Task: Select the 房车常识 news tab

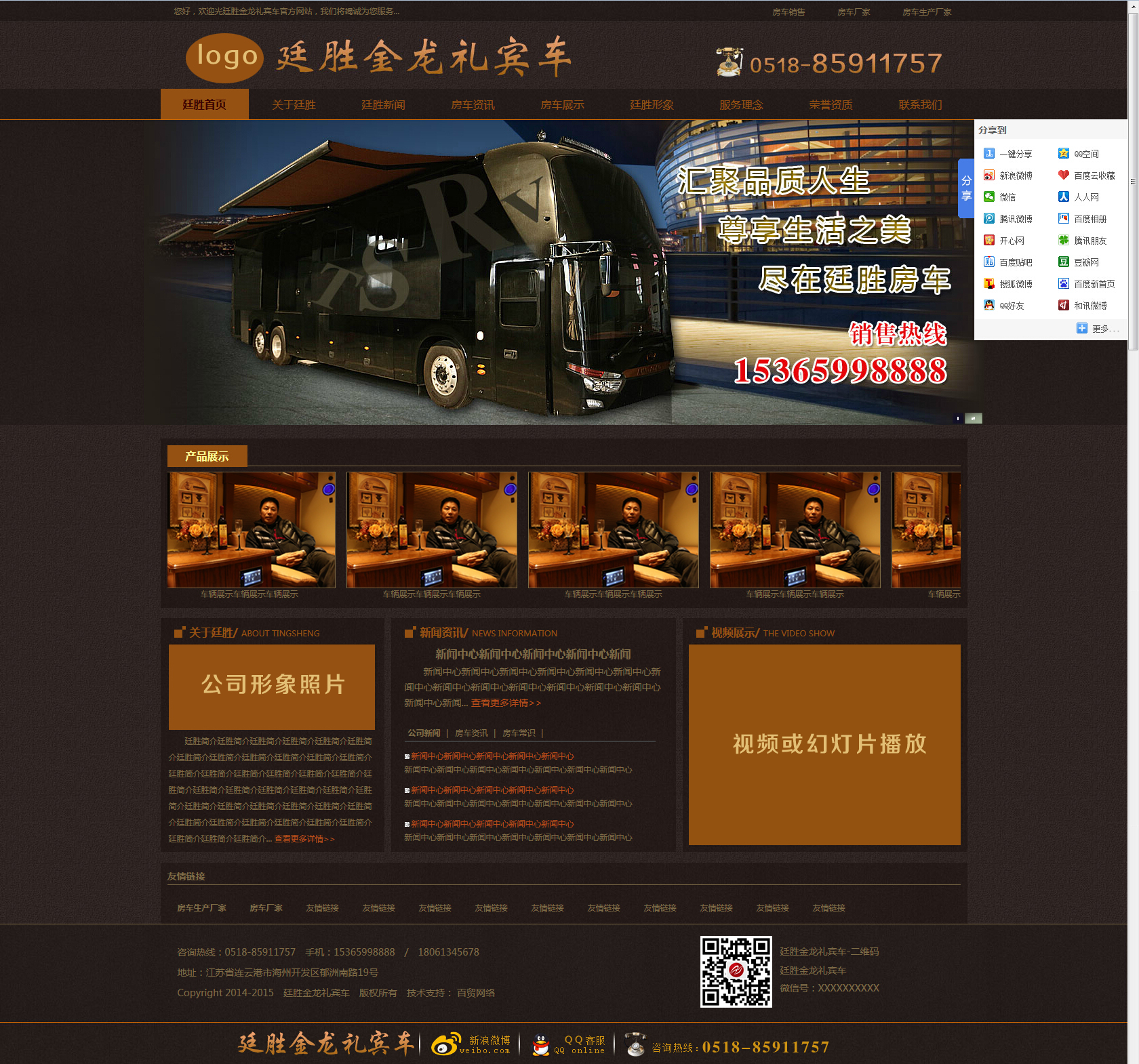Action: [x=519, y=733]
